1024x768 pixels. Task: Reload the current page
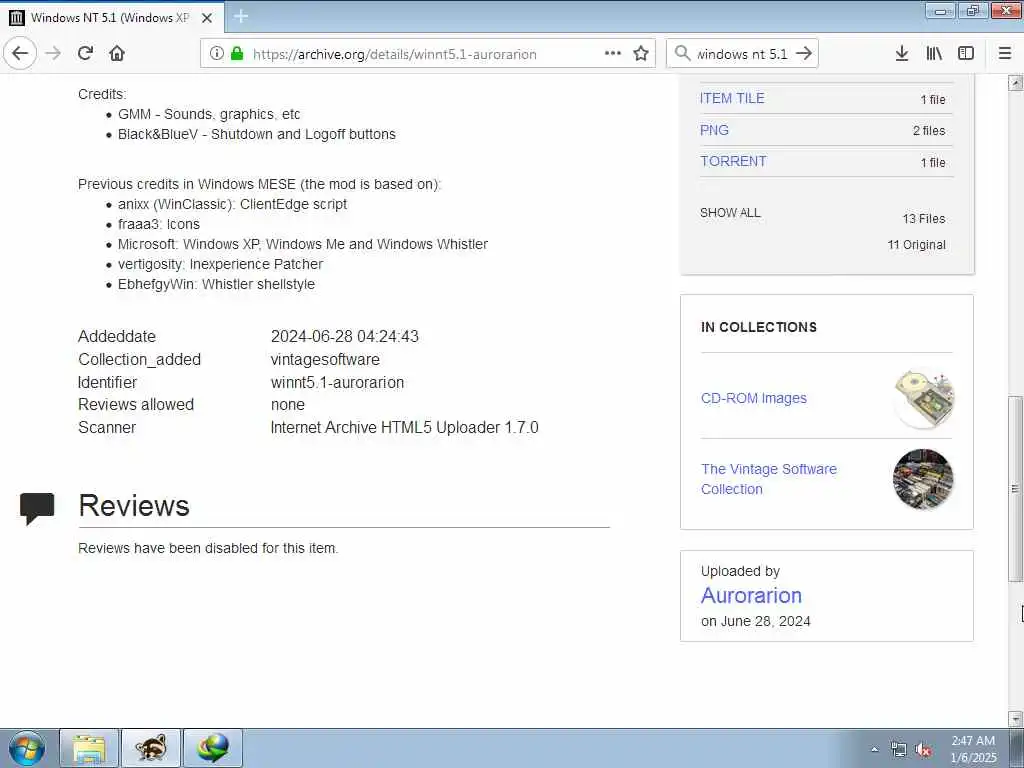click(86, 53)
